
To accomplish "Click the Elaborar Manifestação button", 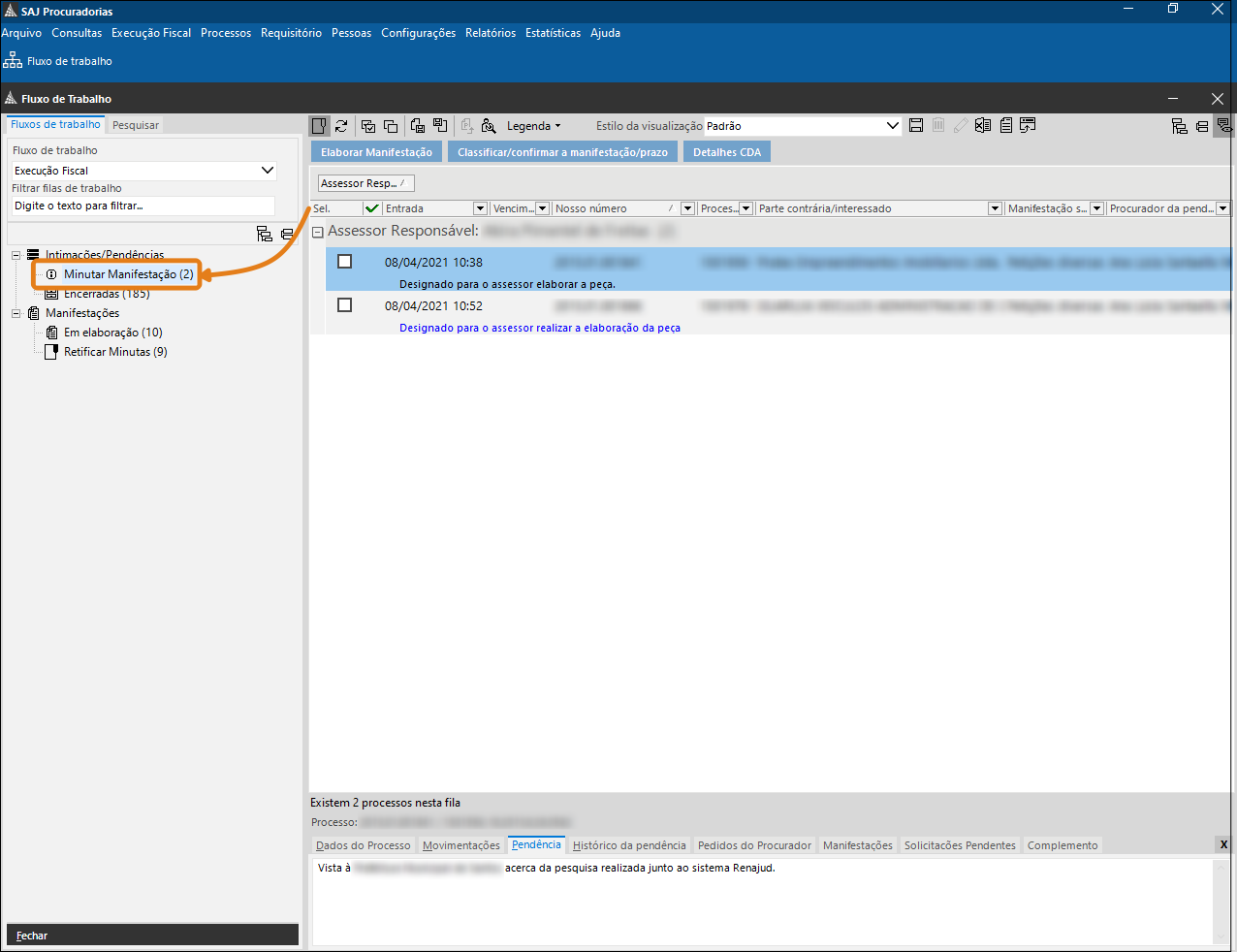I will click(376, 152).
